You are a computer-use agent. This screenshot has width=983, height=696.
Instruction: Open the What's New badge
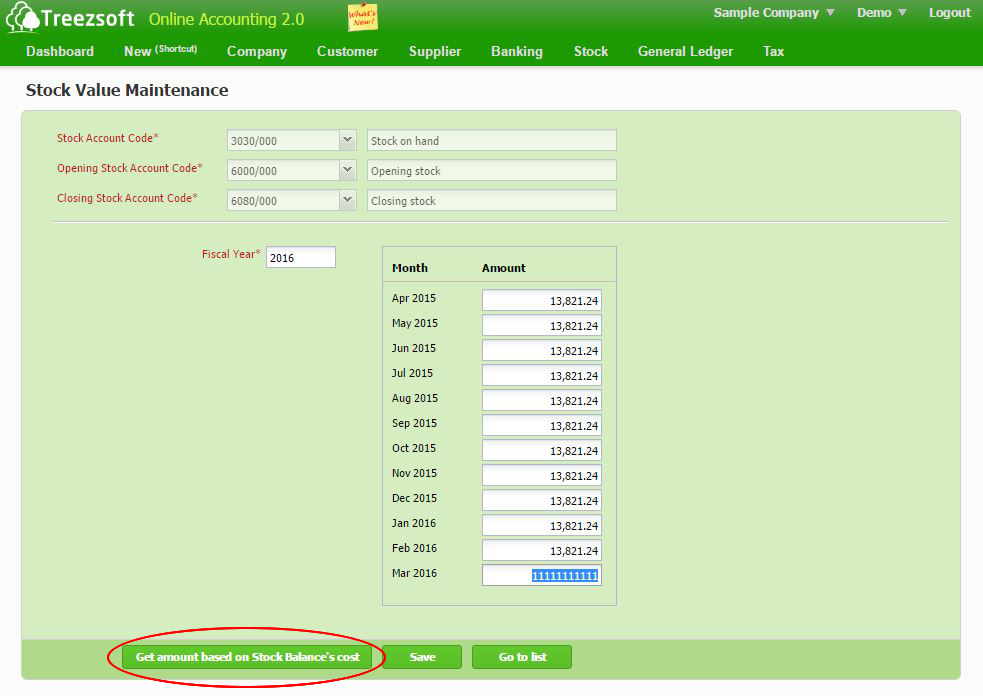coord(362,17)
